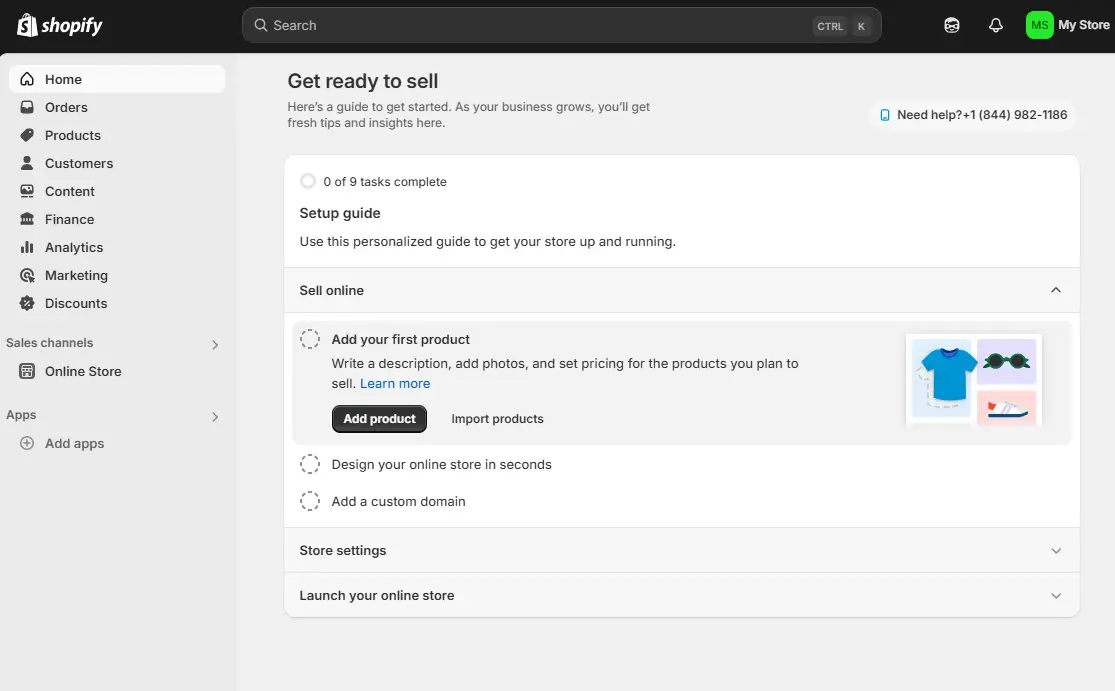Open the notification bell

point(996,24)
